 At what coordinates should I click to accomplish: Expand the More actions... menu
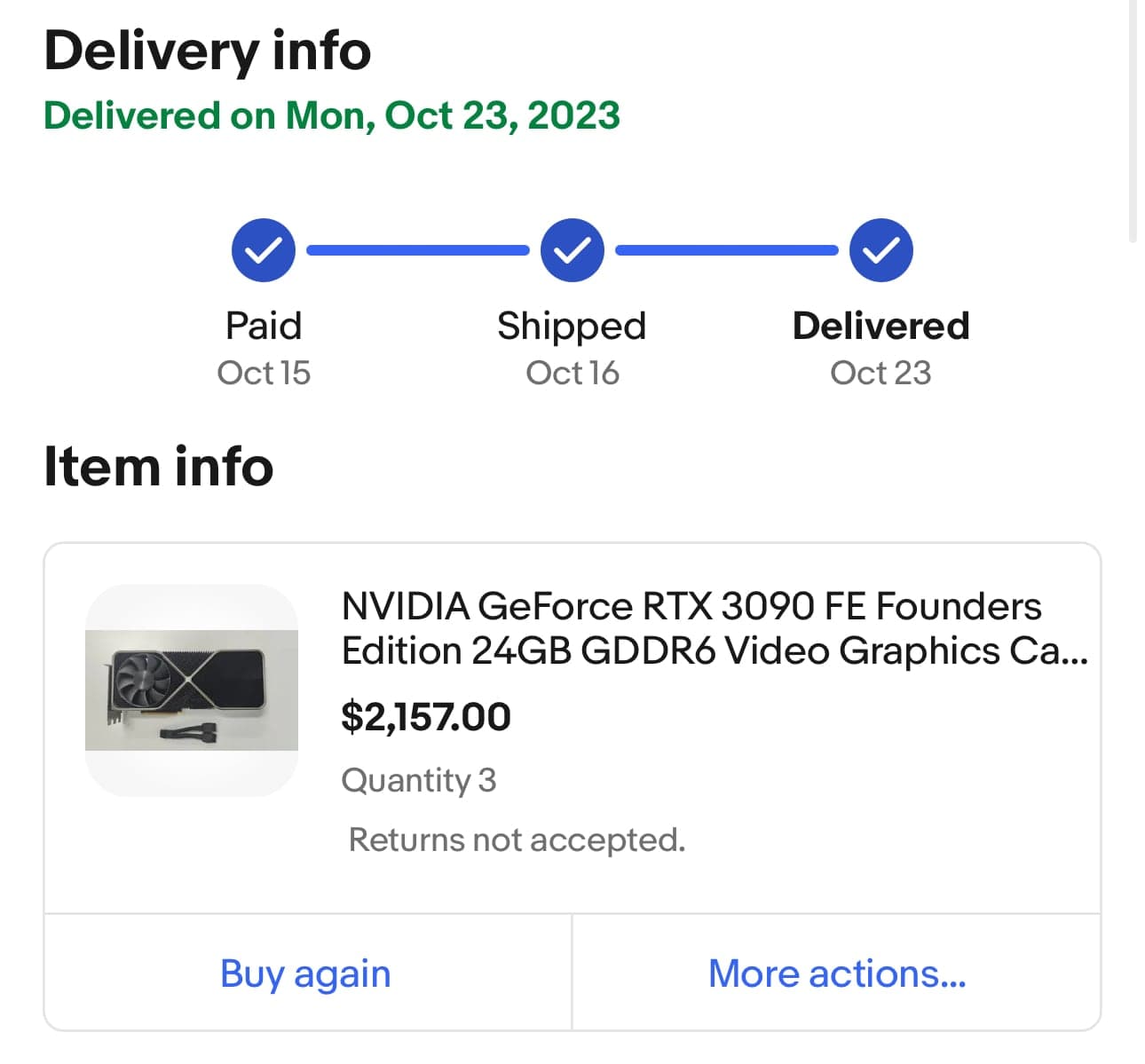(836, 973)
